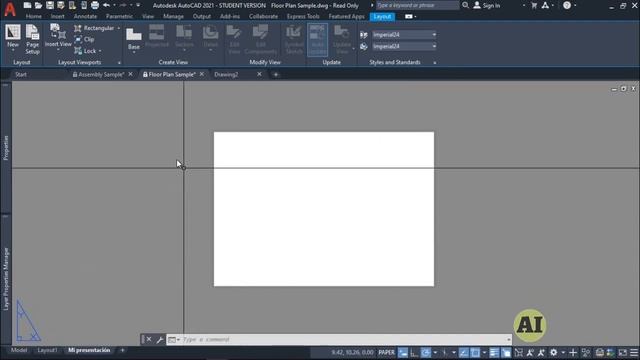Screen dimensions: 640x360
Task: Click the customize command line wrench icon
Action: coord(160,340)
